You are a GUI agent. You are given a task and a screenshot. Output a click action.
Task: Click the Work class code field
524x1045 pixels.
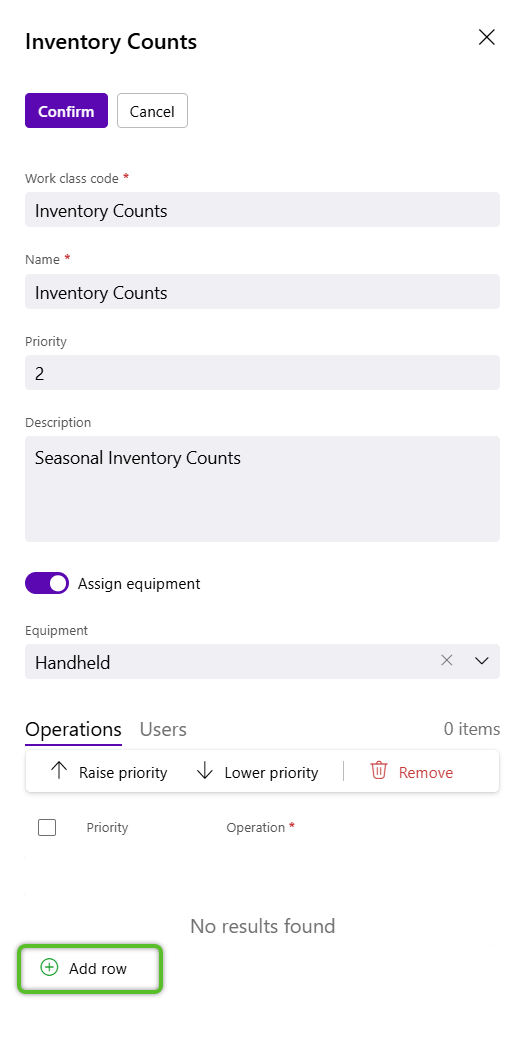(262, 210)
